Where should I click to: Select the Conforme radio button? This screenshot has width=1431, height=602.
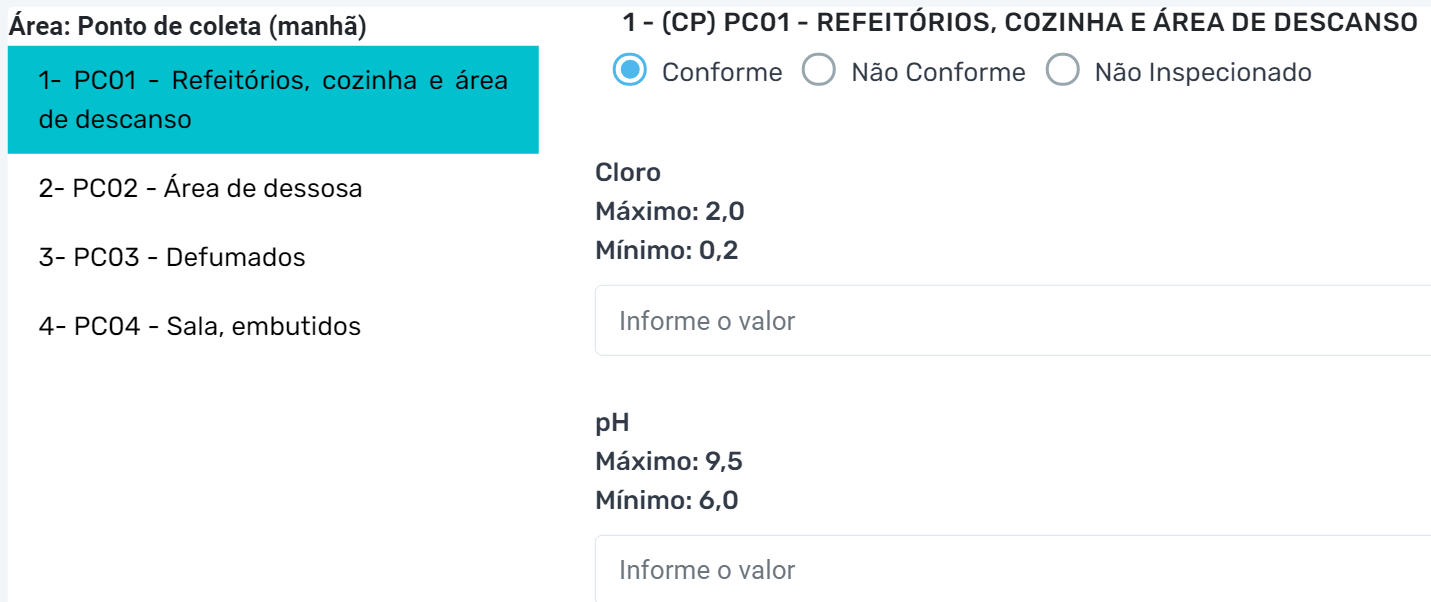629,71
